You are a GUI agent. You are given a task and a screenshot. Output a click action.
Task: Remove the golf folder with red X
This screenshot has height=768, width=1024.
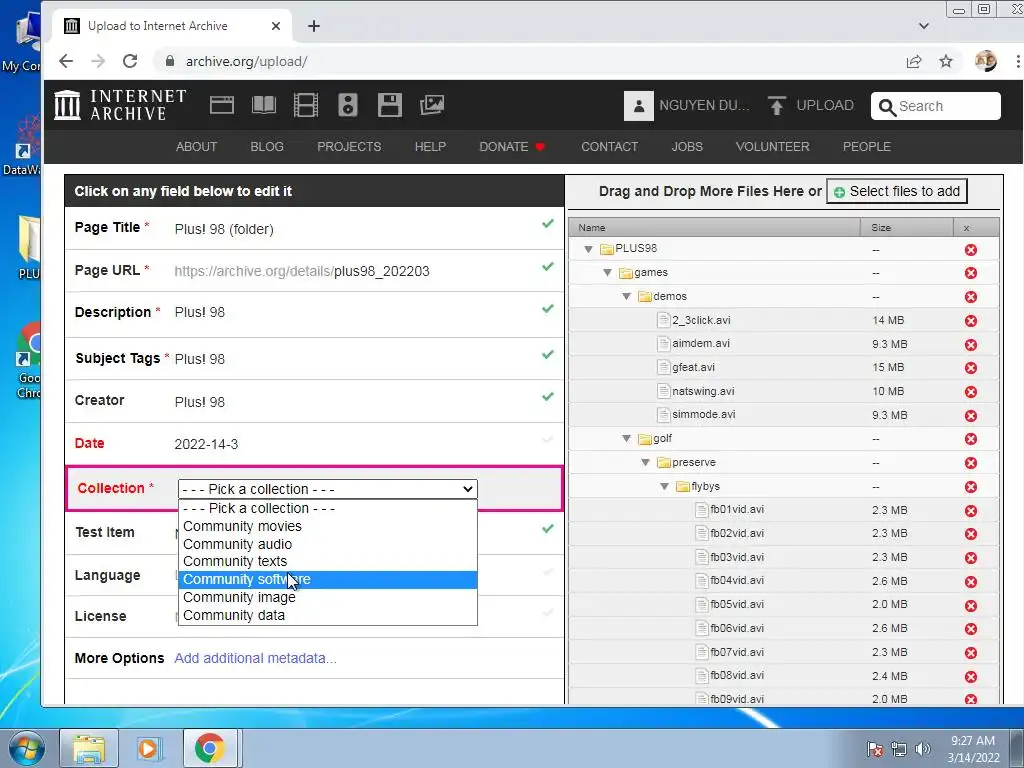[x=971, y=439]
